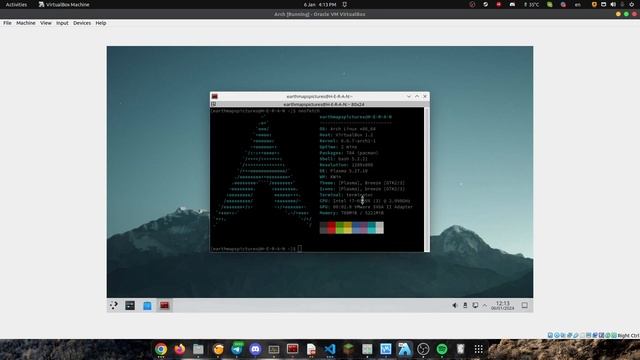This screenshot has height=360, width=640.
Task: Open the Files manager from the dock
Action: point(198,349)
